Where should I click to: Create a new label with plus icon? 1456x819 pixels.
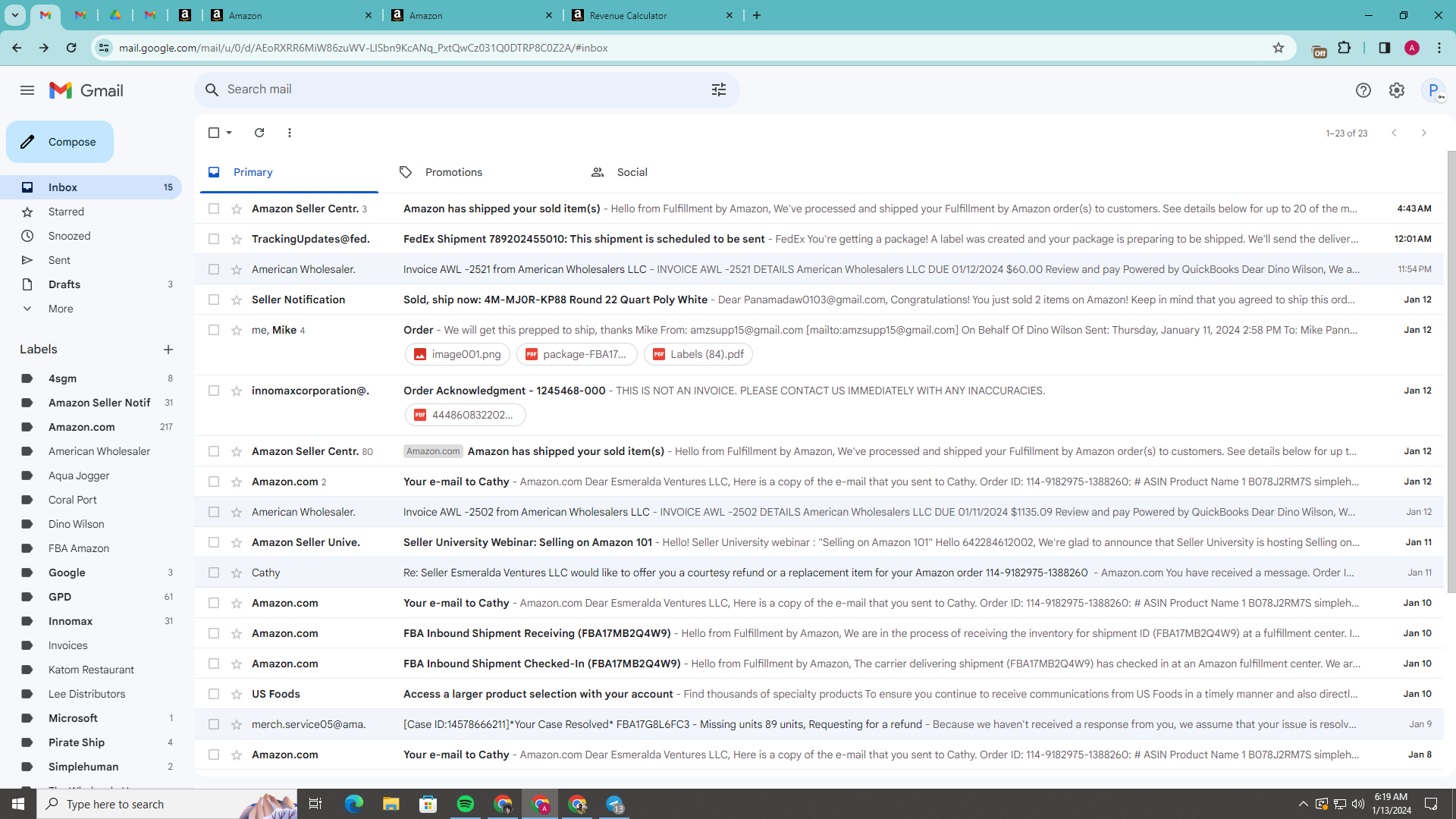tap(168, 350)
